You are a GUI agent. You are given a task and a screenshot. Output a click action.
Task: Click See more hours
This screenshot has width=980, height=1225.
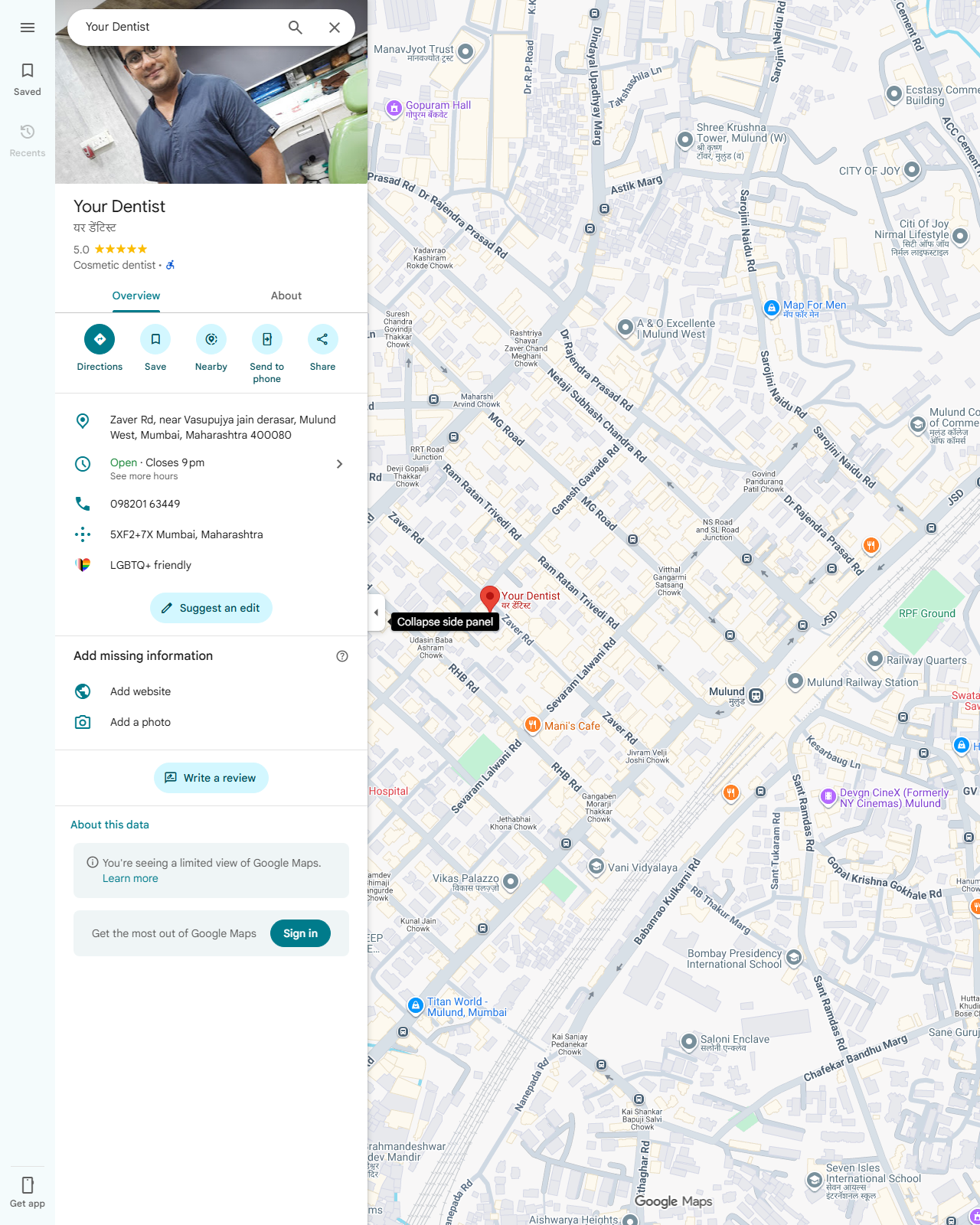(x=144, y=476)
